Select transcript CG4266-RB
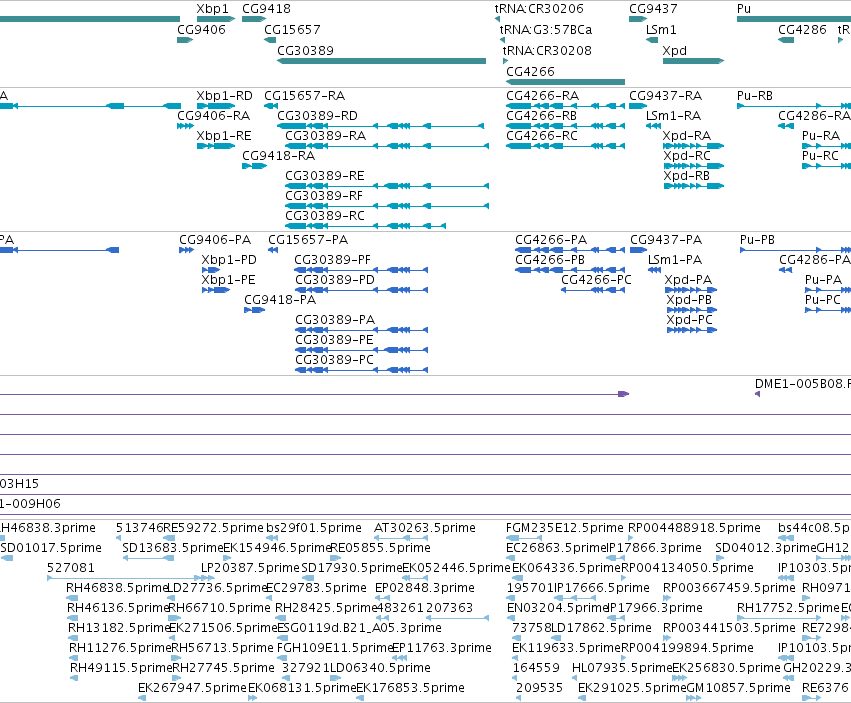The height and width of the screenshot is (703, 851). tap(541, 116)
